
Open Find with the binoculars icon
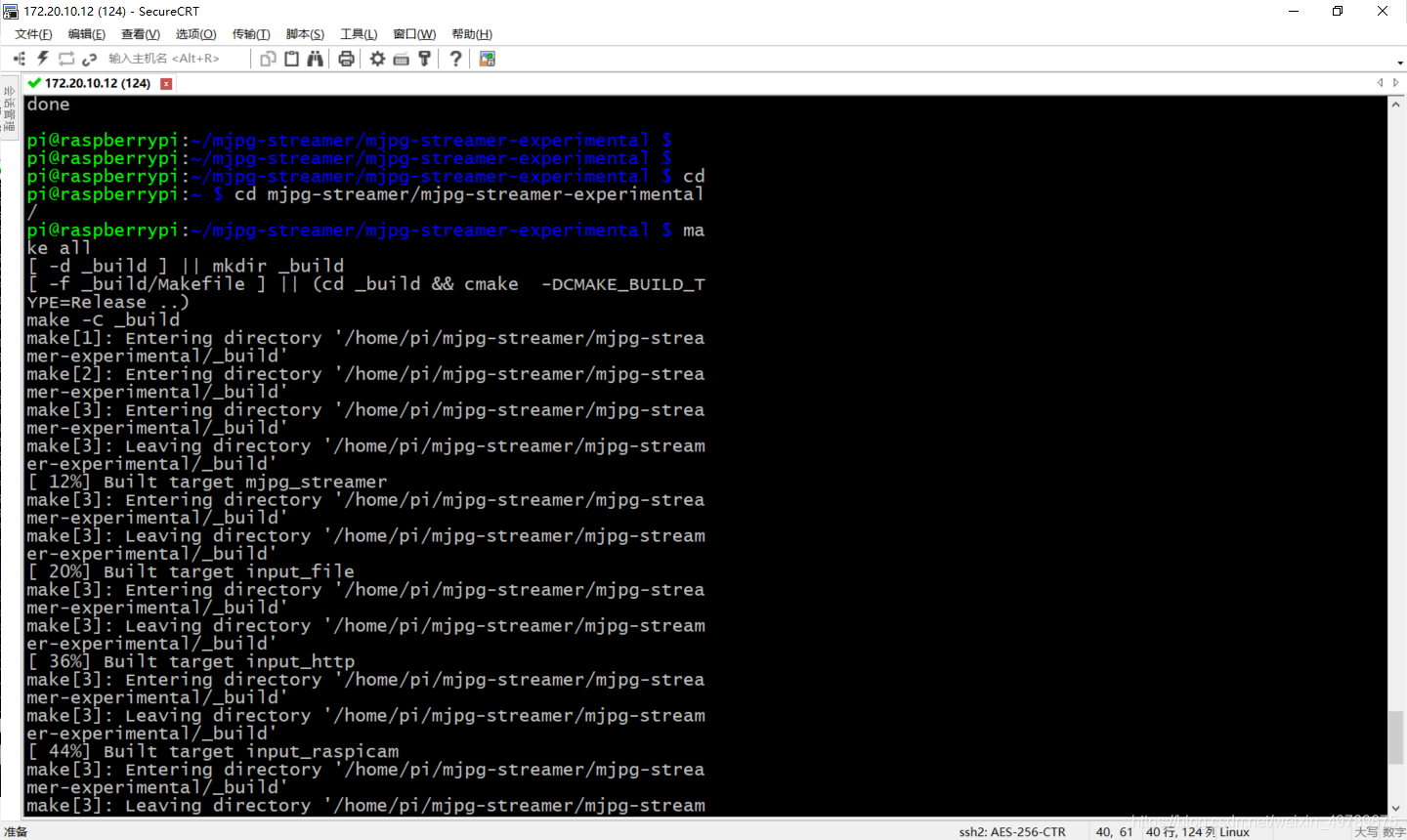pyautogui.click(x=315, y=59)
